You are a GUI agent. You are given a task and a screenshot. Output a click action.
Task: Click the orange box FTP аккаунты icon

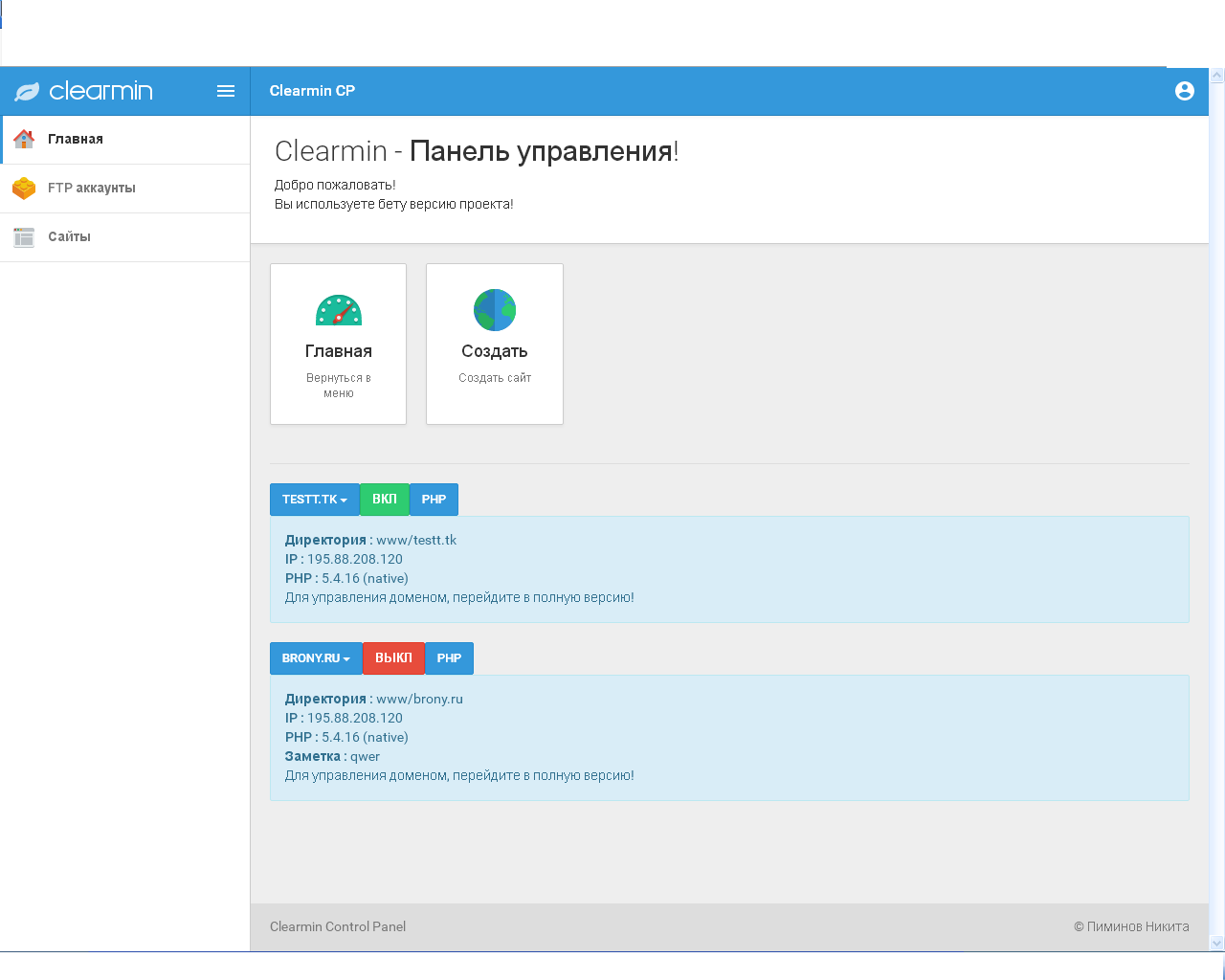pos(24,189)
